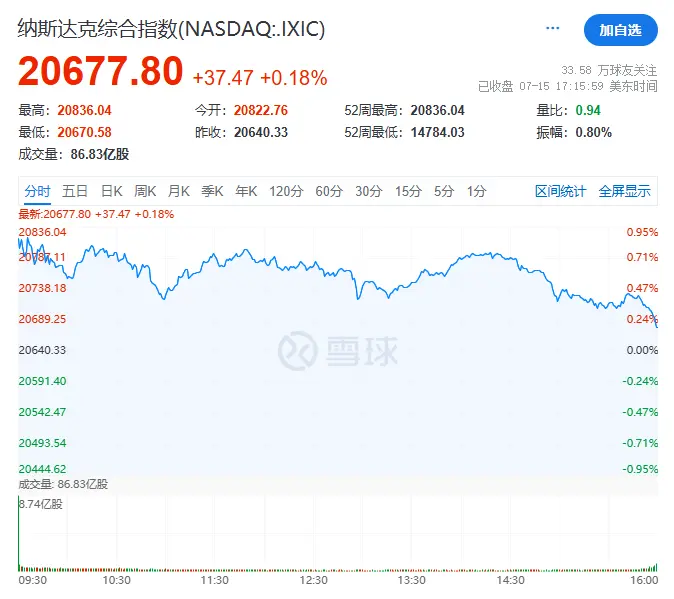This screenshot has width=674, height=599.
Task: Click the 13:30 time axis label
Action: coord(411,580)
